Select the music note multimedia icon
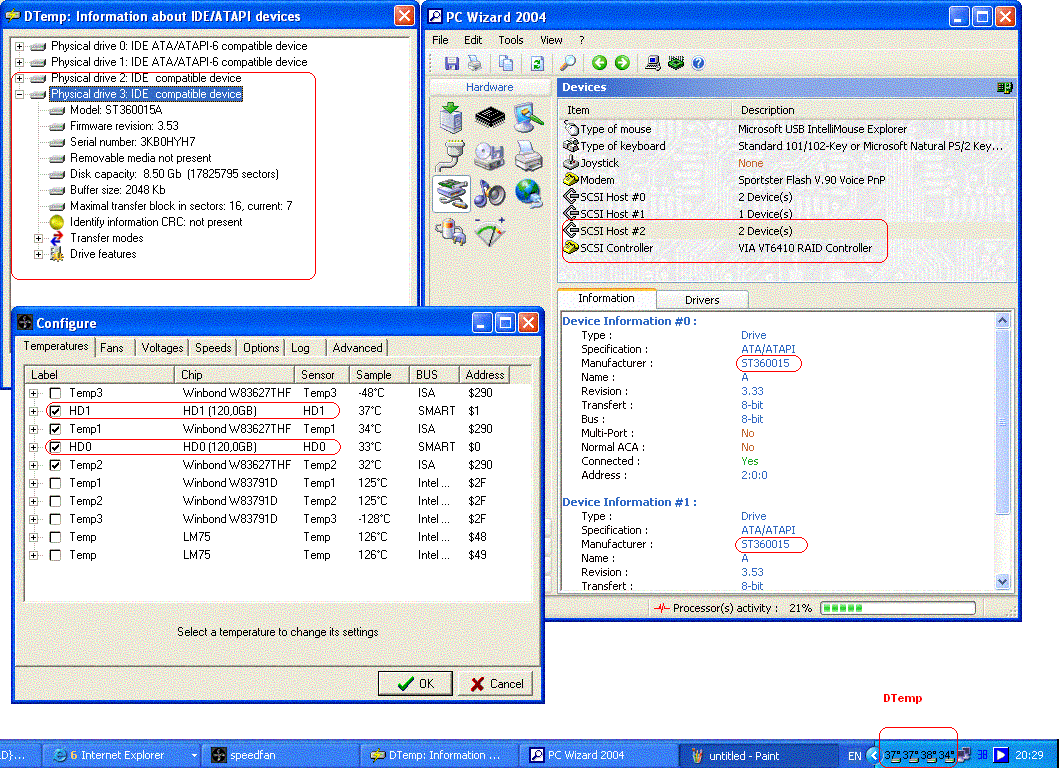Screen dimensions: 1059x768 (x=490, y=194)
